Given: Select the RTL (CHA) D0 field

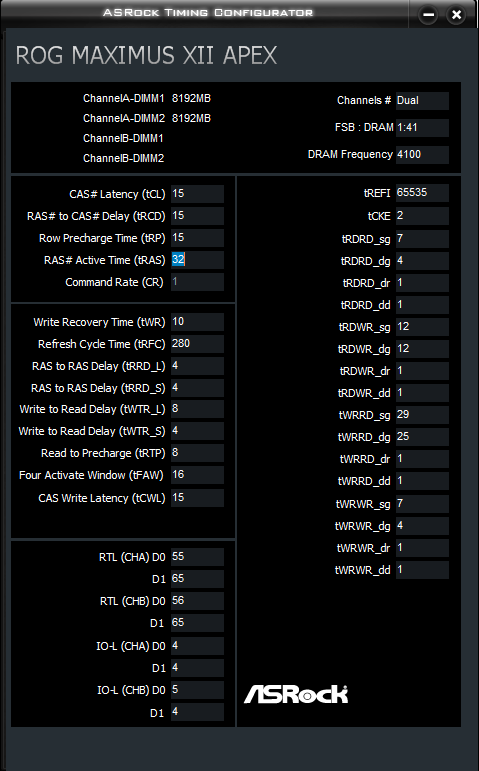Looking at the screenshot, I should click(197, 557).
